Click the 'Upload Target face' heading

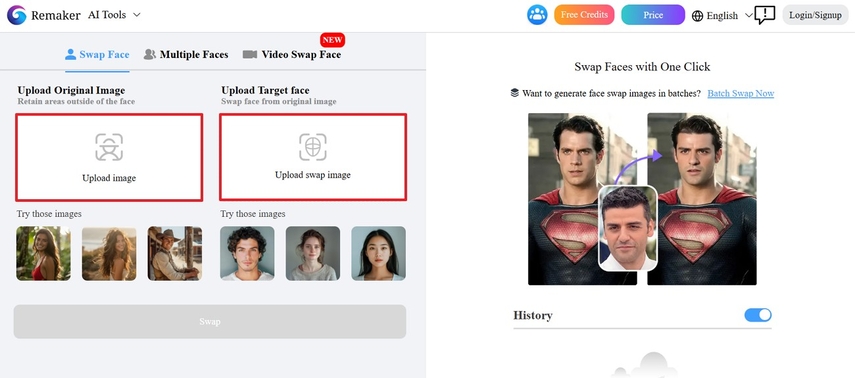(266, 90)
